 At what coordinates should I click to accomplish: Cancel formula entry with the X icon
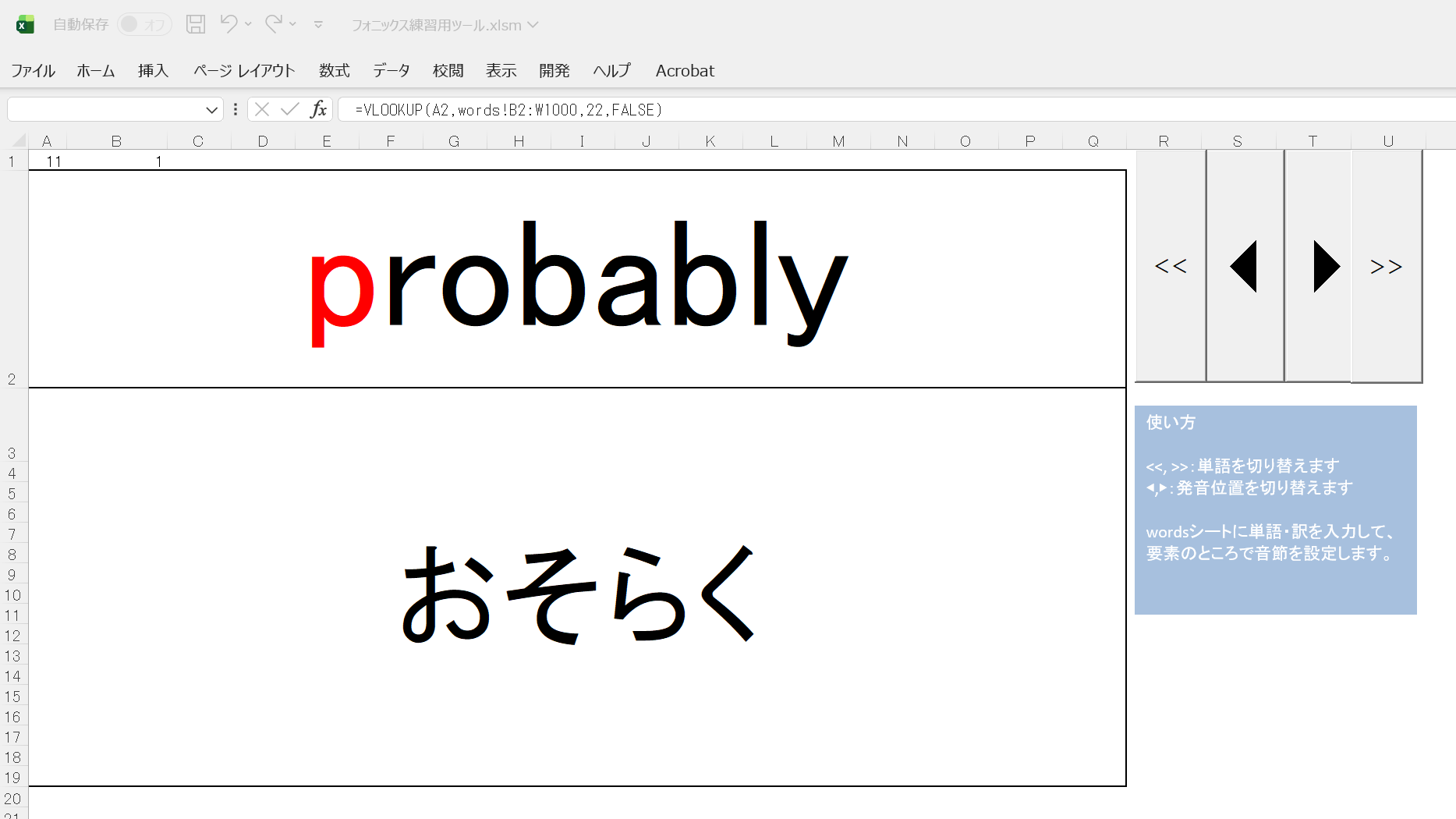[262, 109]
